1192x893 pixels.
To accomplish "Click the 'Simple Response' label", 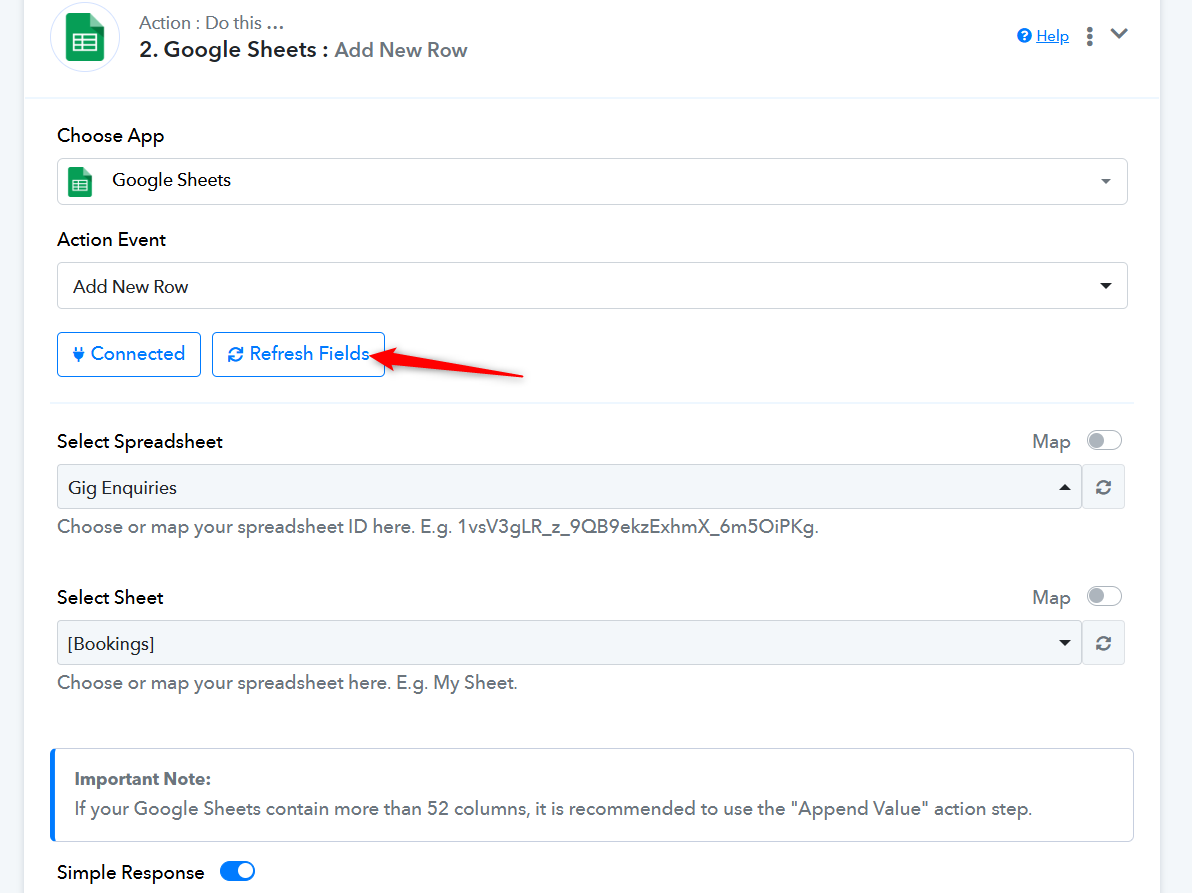I will click(131, 872).
